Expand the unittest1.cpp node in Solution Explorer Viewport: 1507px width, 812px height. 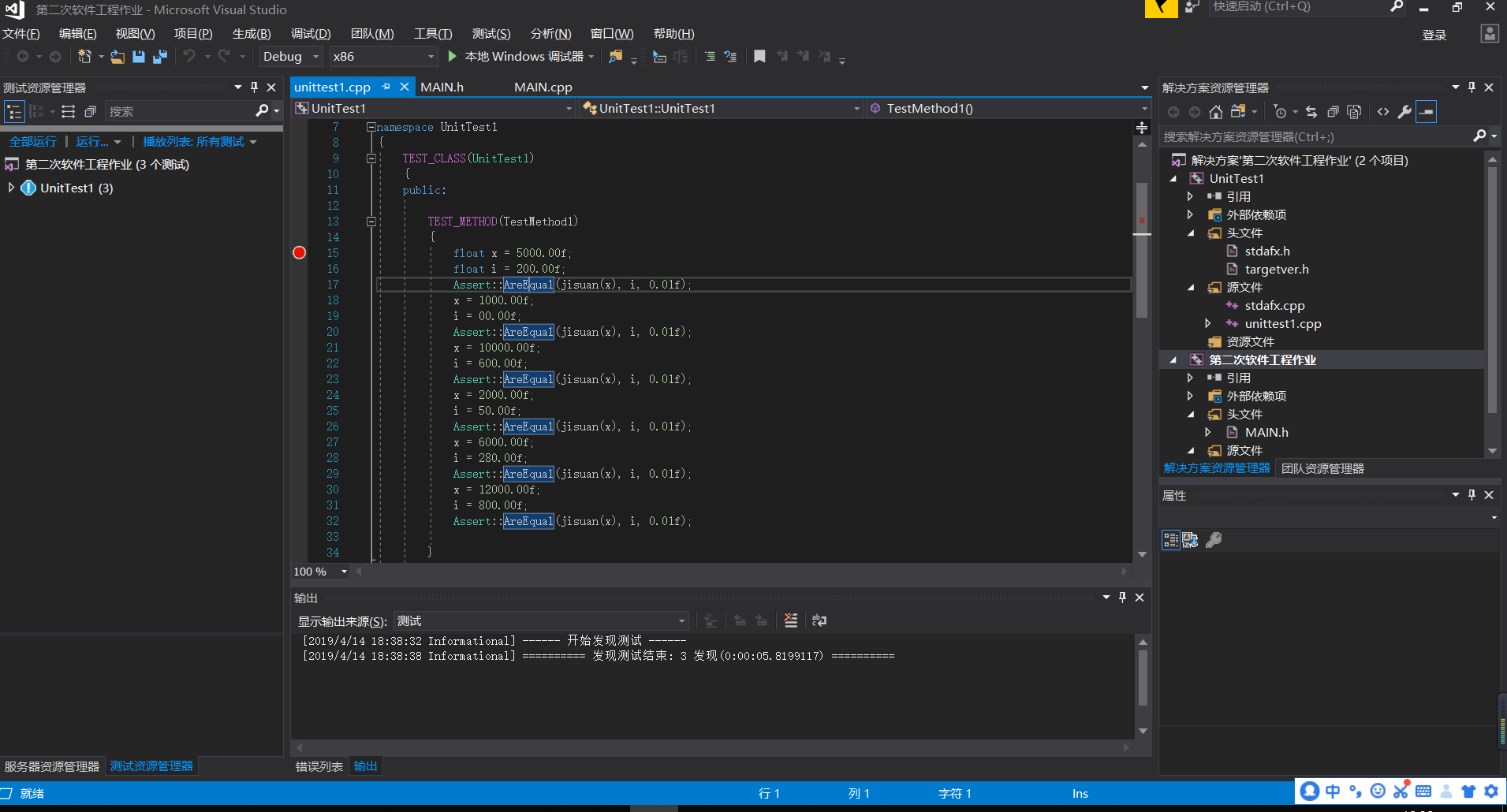[x=1208, y=323]
